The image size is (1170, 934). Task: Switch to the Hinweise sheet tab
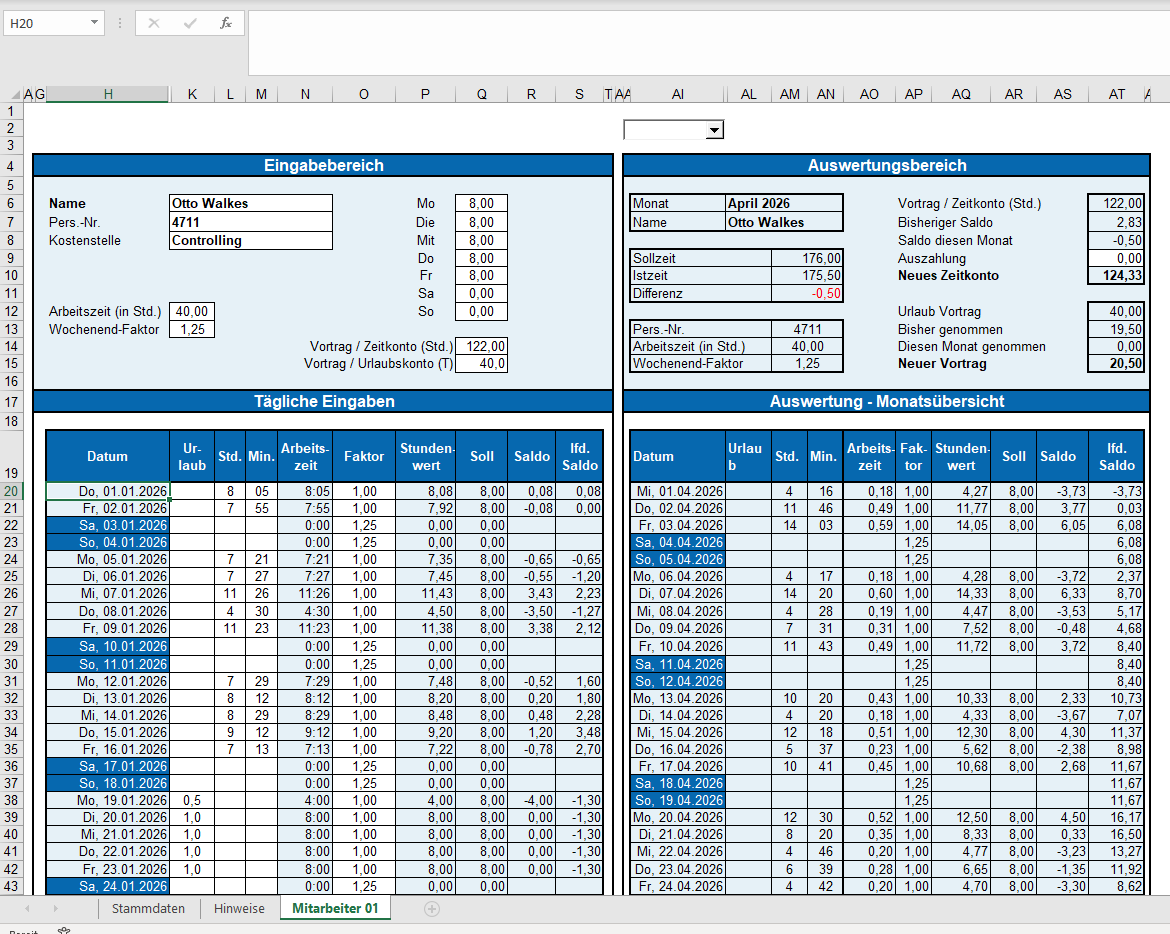point(239,908)
